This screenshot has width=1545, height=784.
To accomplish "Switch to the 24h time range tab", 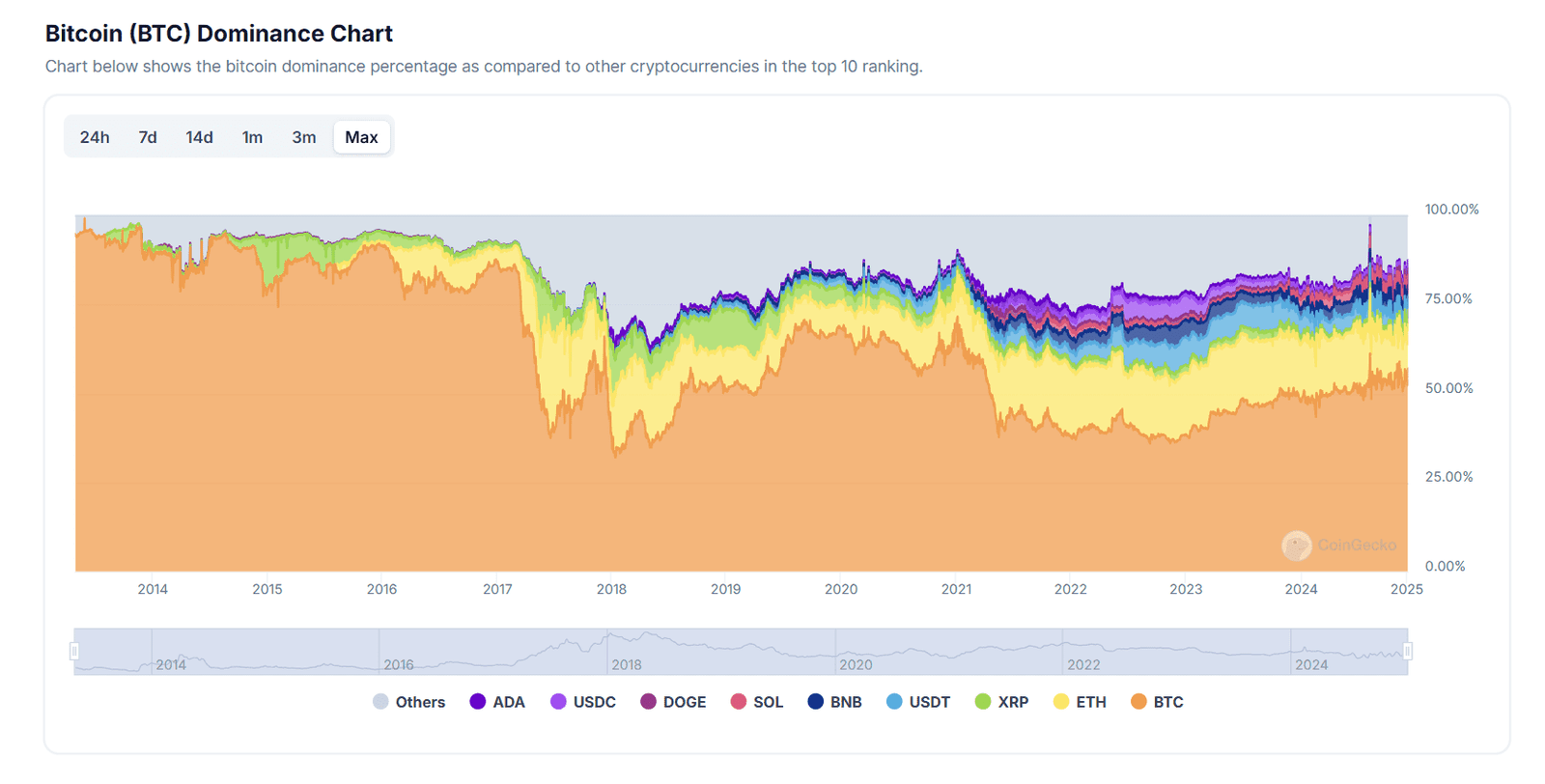I will [x=95, y=136].
